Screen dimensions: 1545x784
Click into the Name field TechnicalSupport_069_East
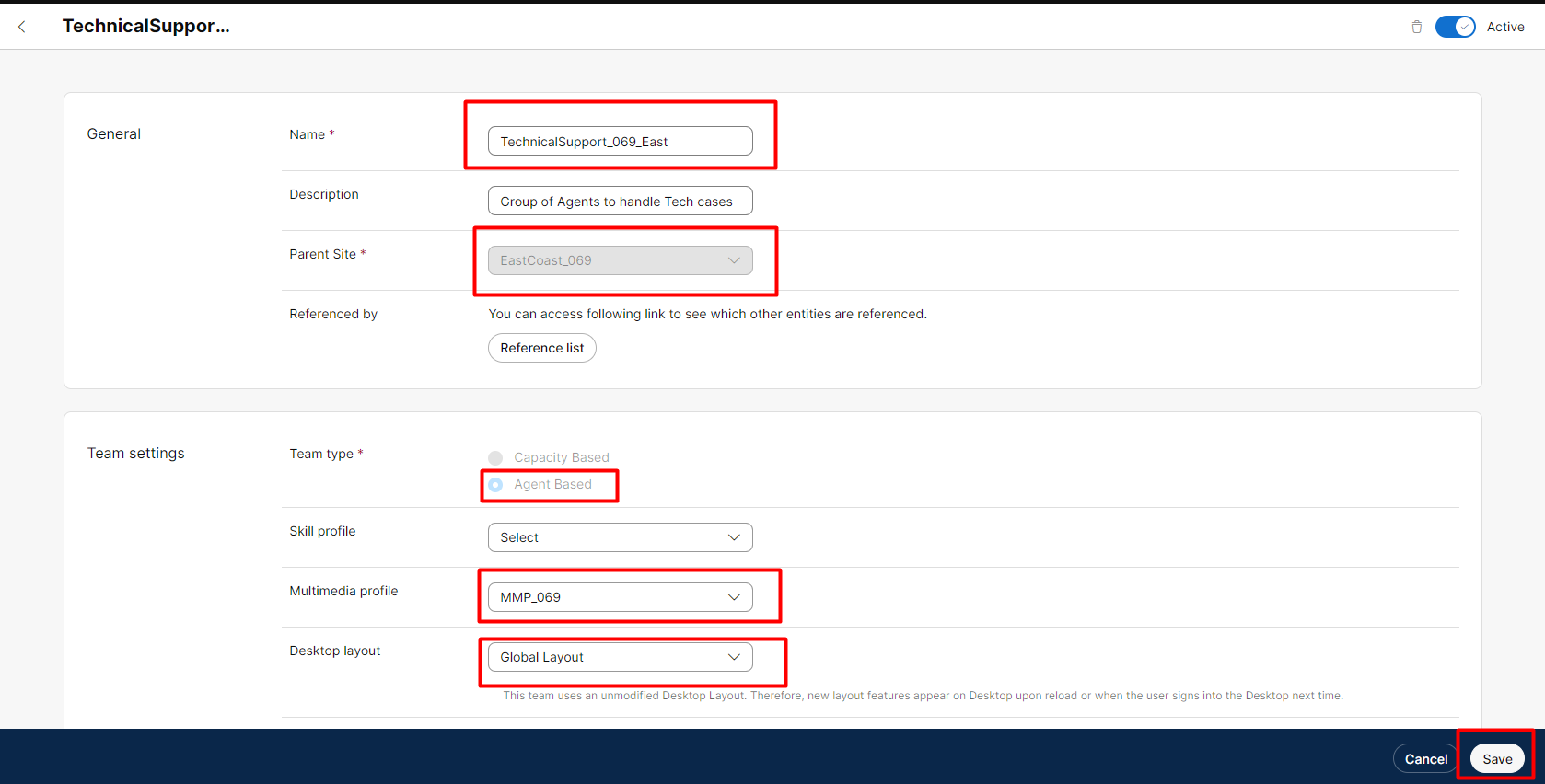click(620, 141)
